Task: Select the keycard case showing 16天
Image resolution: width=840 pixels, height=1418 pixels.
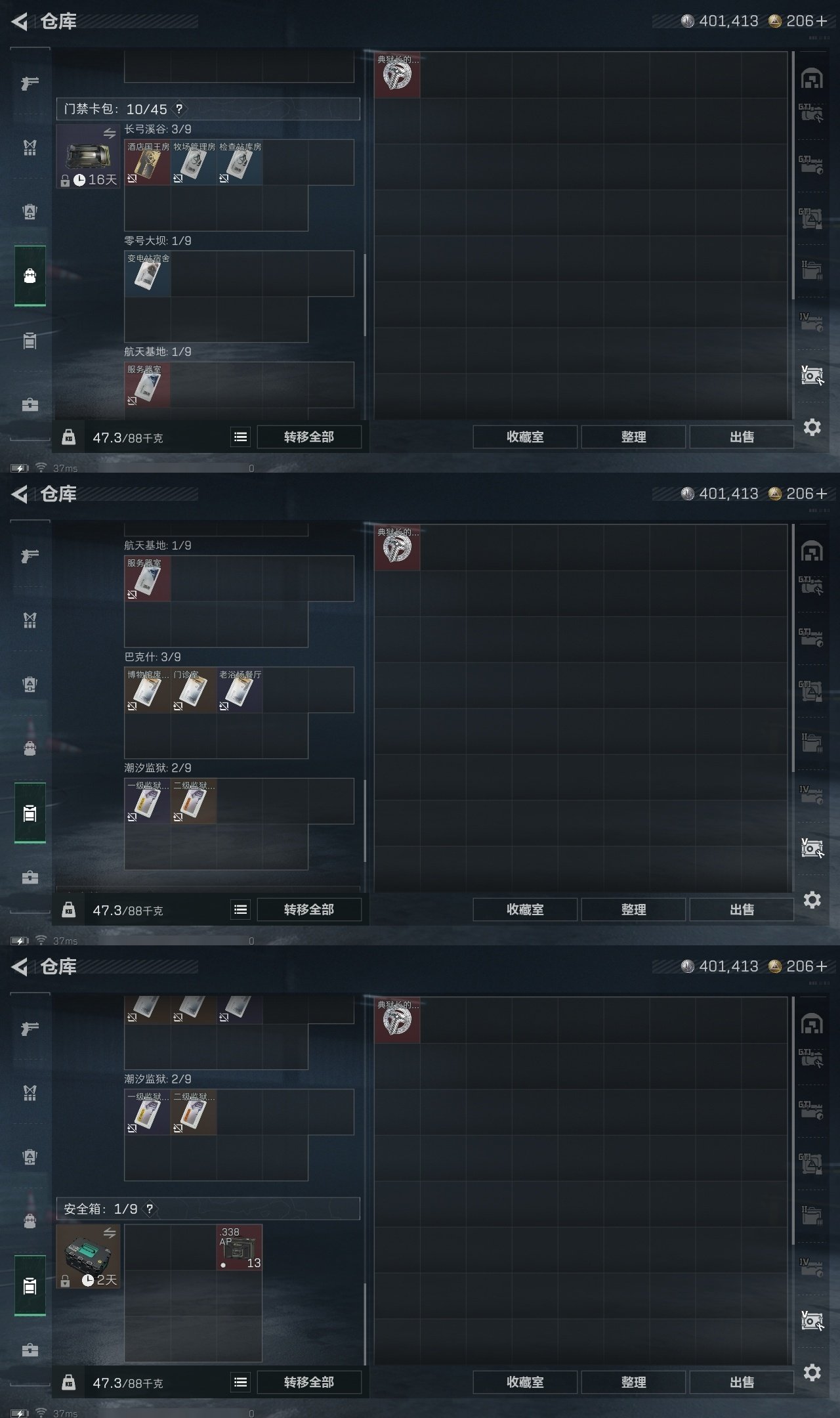Action: (x=88, y=156)
